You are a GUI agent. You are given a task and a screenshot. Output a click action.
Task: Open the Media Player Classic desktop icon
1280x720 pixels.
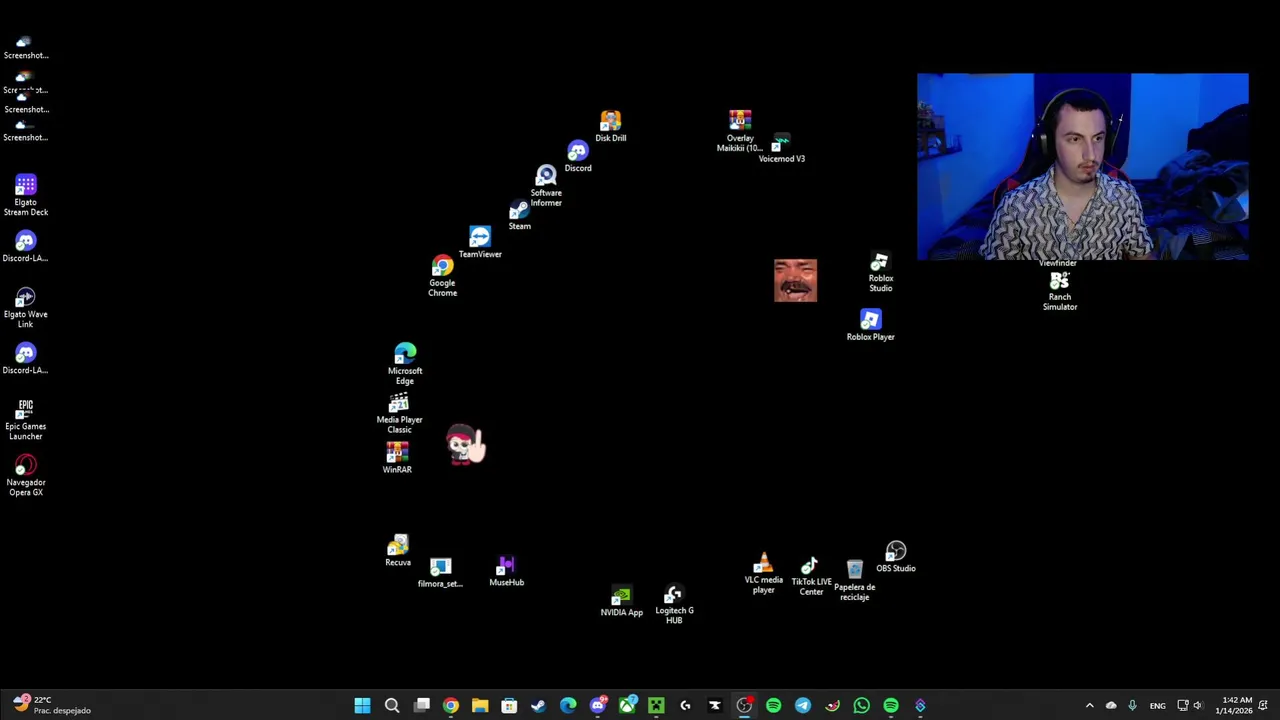[399, 414]
